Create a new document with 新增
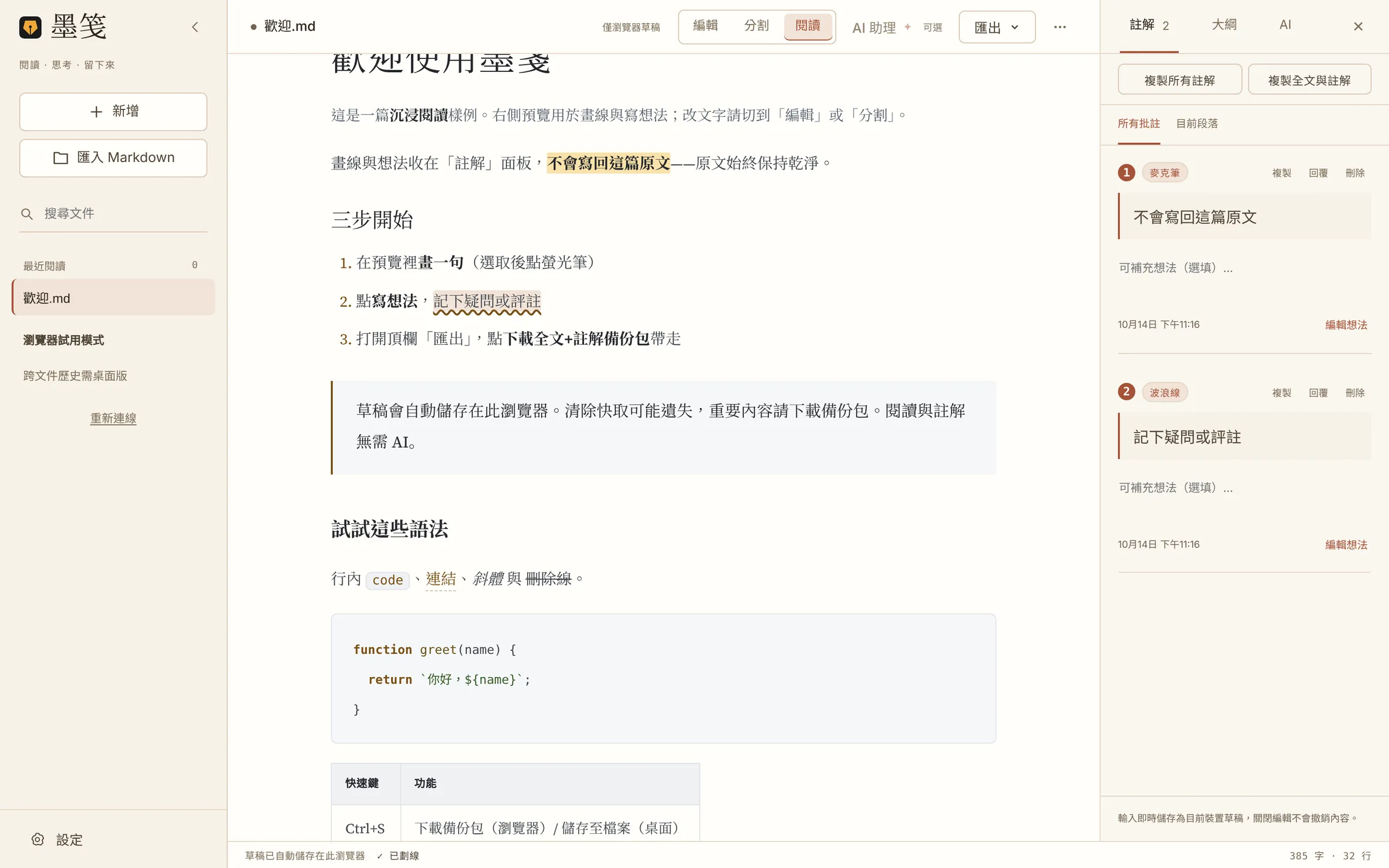 click(x=113, y=112)
